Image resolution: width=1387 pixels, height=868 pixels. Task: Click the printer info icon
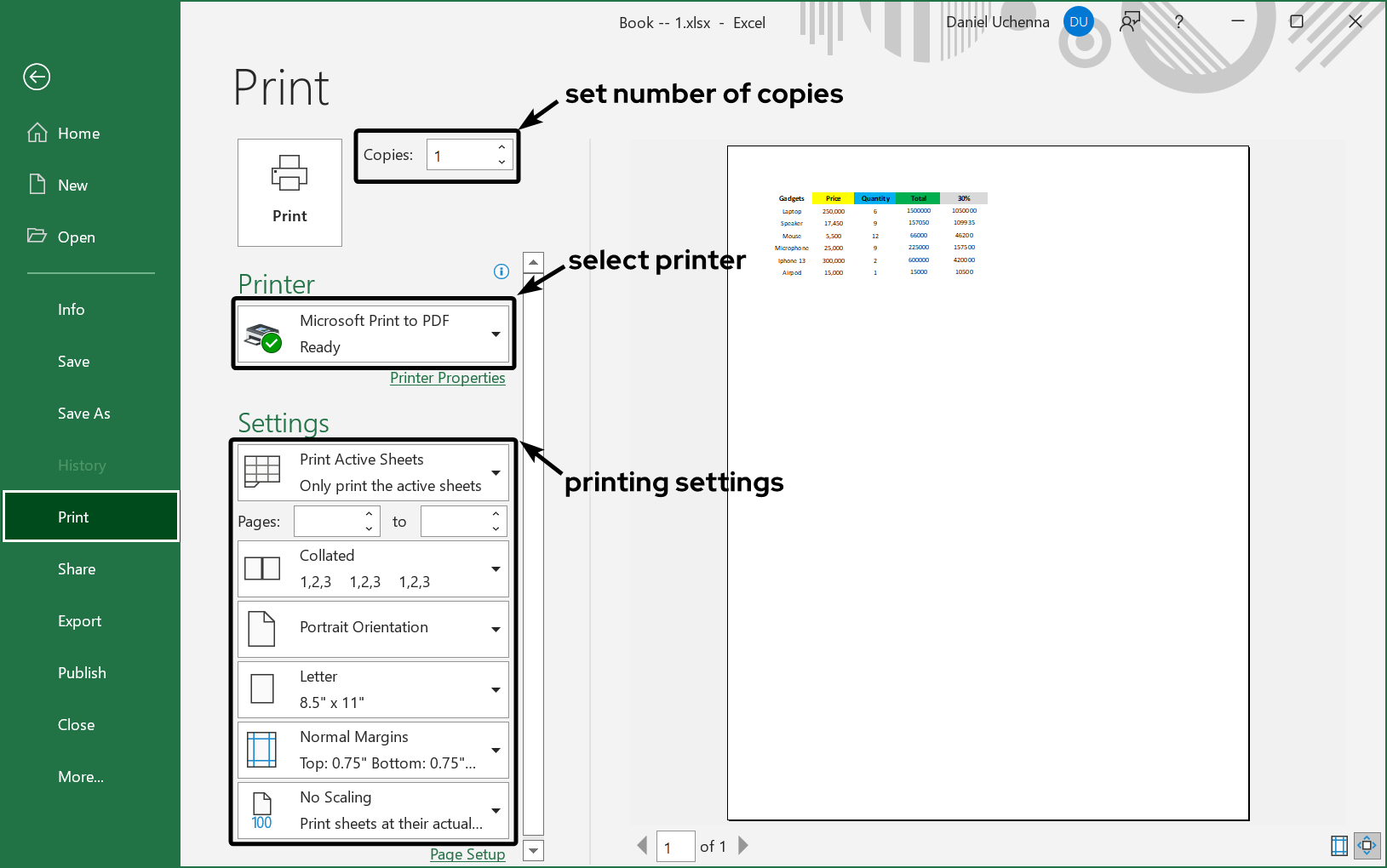coord(501,271)
